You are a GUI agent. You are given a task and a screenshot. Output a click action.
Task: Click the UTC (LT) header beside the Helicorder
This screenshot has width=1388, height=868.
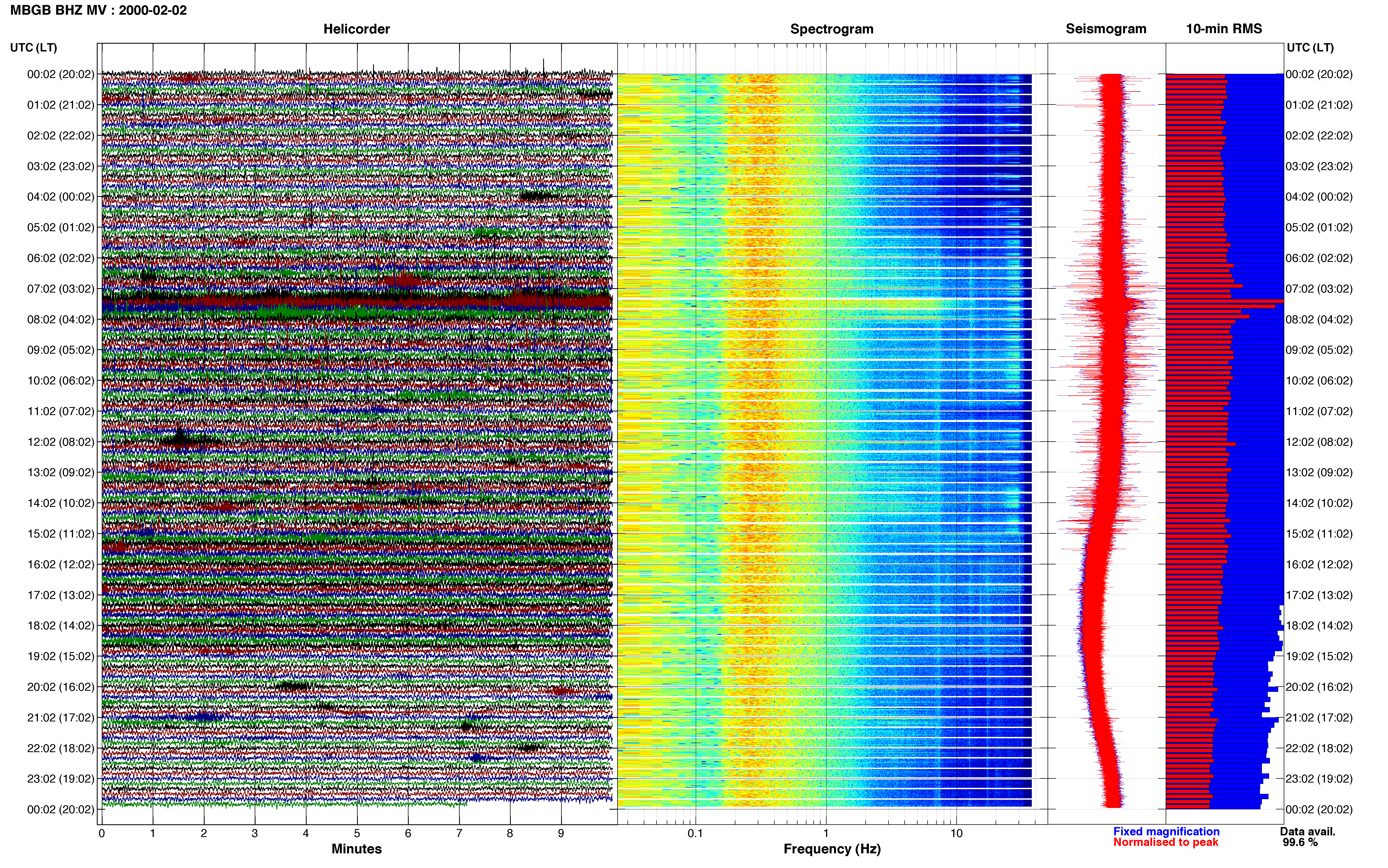pyautogui.click(x=34, y=48)
